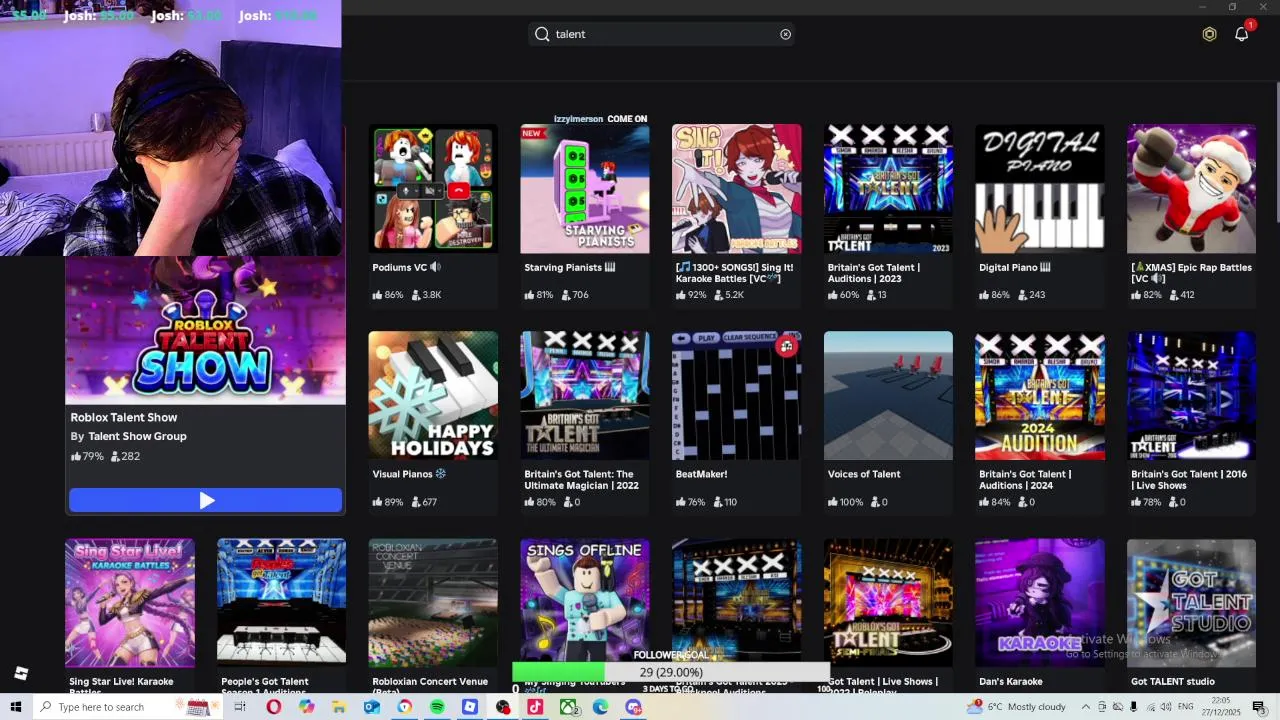
Task: Open the Digital Piano game thumbnail
Action: click(x=1040, y=188)
